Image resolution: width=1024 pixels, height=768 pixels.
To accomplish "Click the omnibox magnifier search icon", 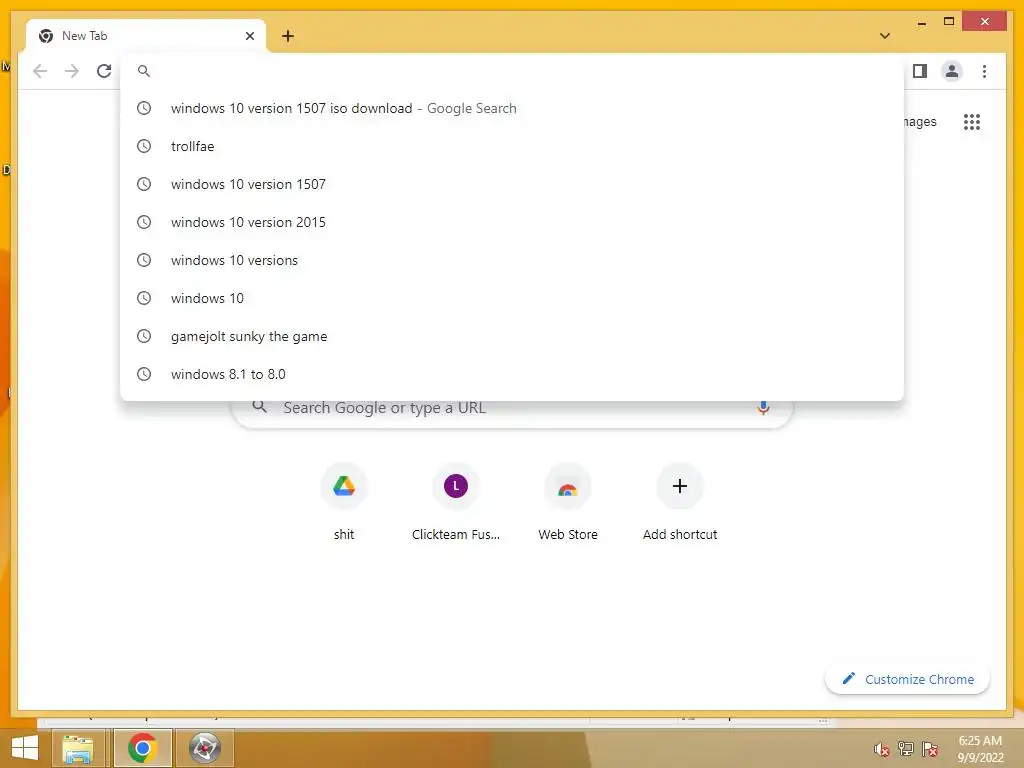I will click(144, 71).
